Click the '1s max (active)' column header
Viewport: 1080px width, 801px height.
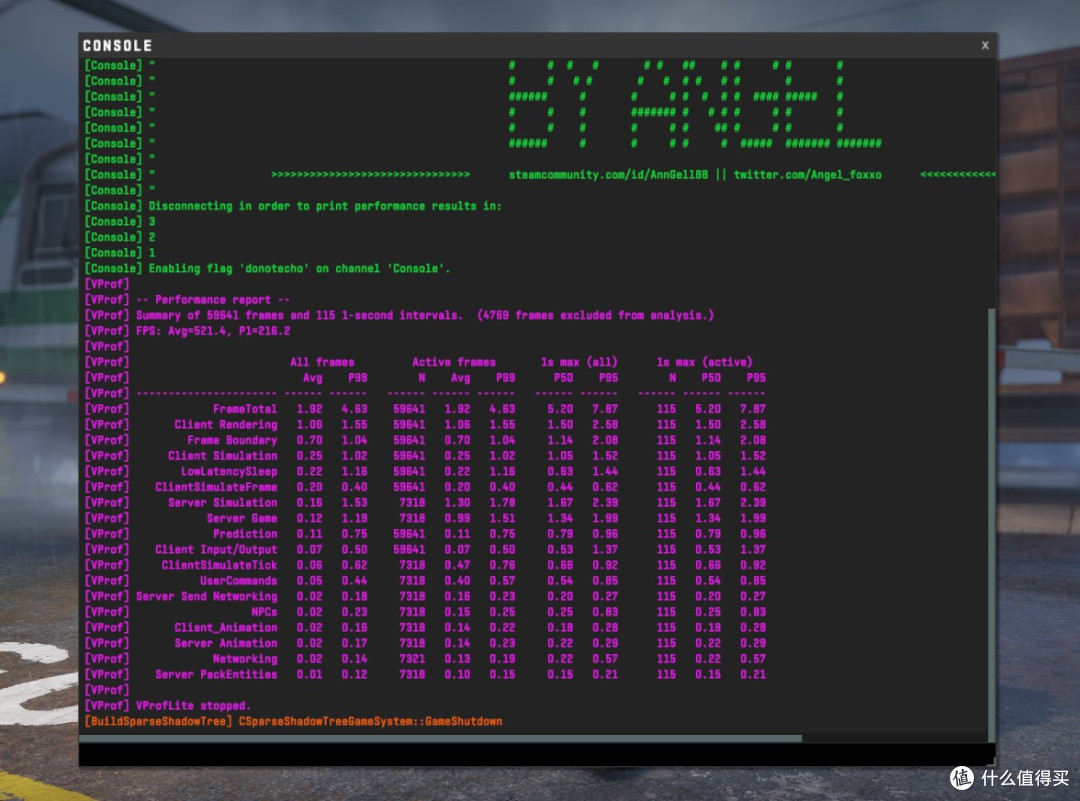click(704, 362)
